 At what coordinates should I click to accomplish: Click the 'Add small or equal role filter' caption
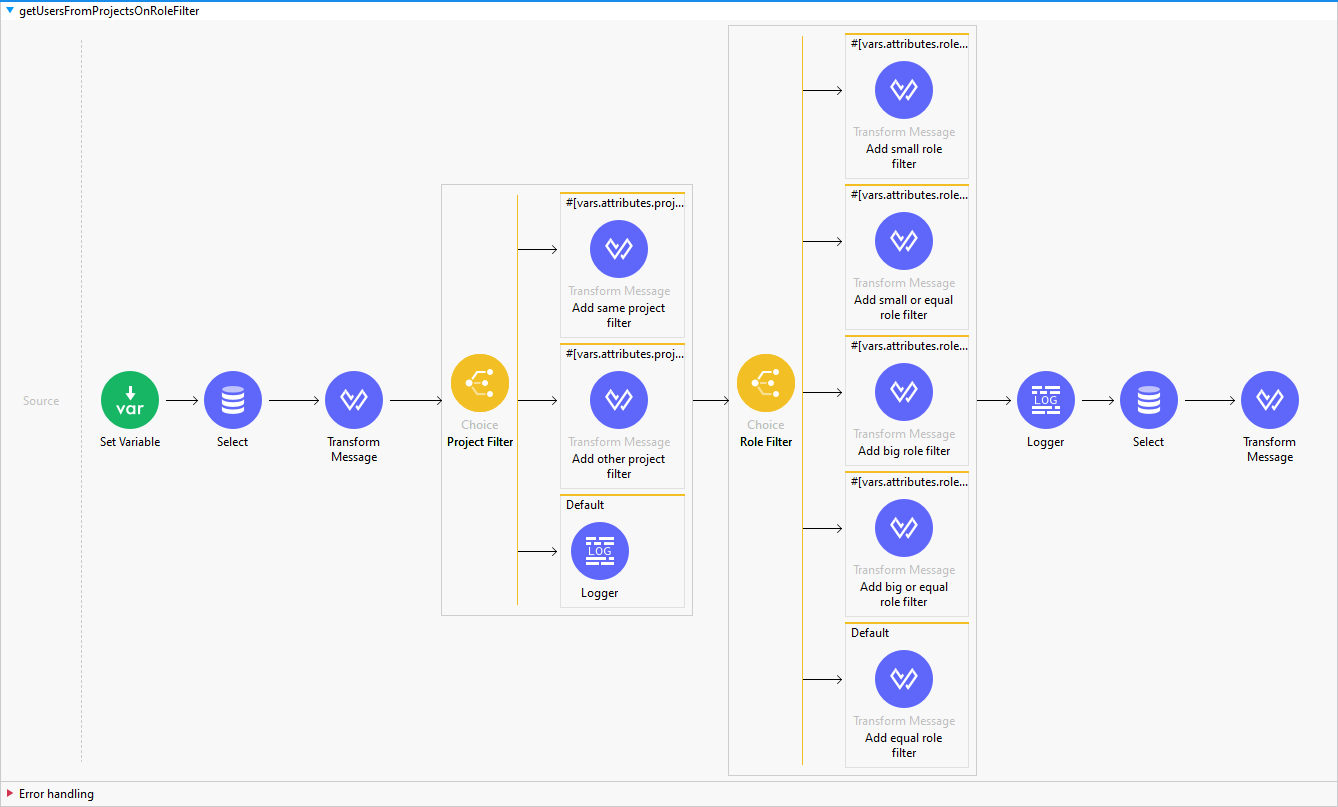click(x=904, y=307)
